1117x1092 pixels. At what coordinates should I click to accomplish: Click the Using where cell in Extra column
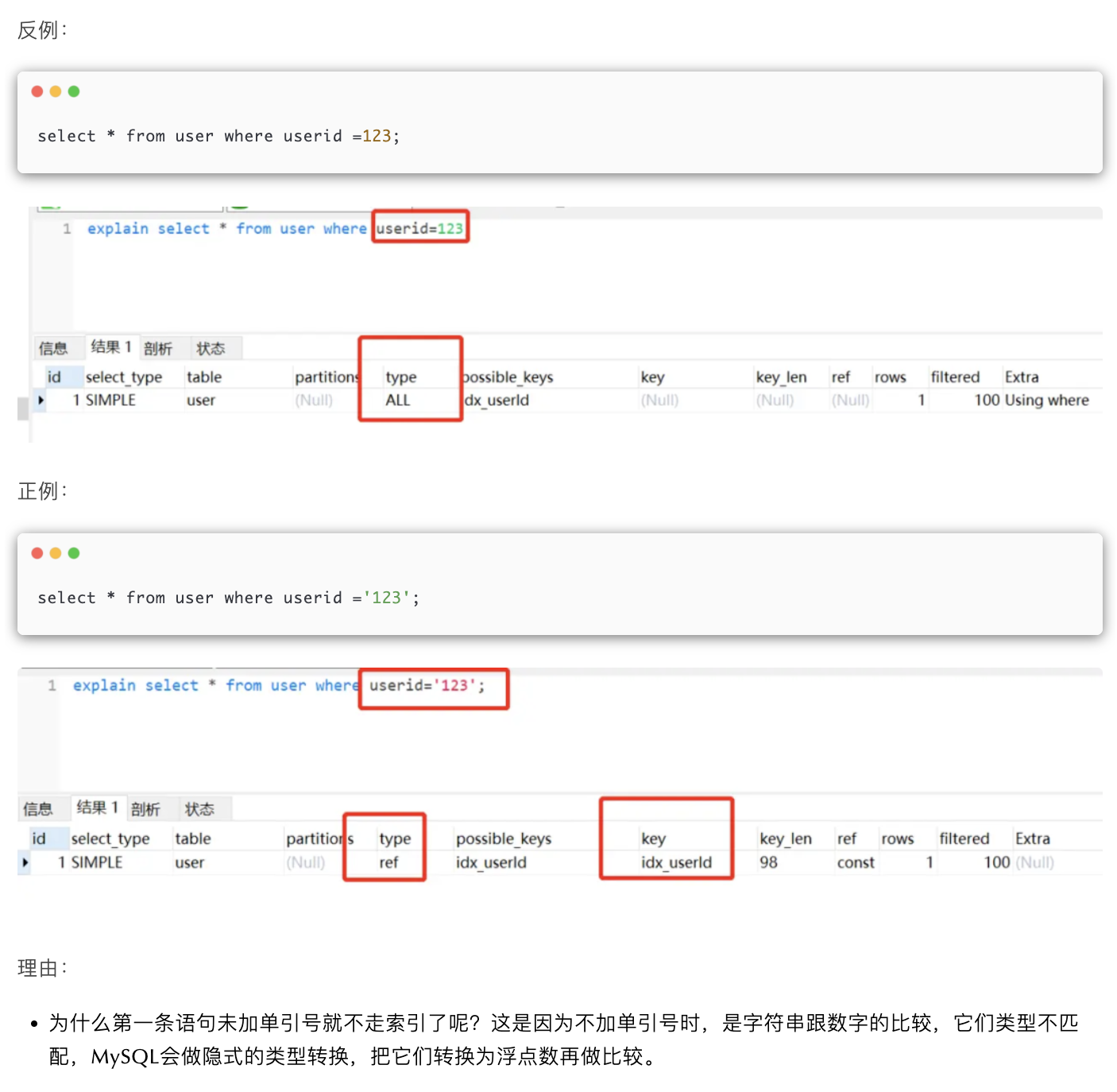click(1046, 401)
